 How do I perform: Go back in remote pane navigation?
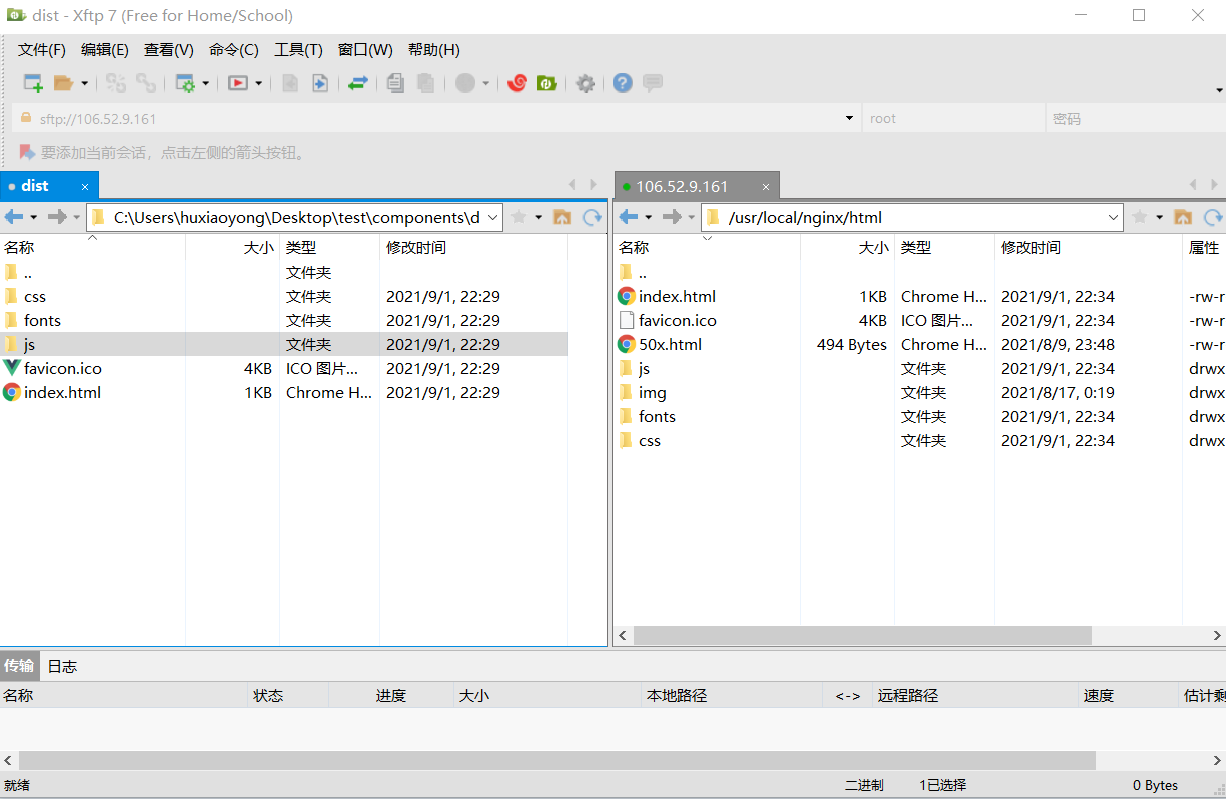coord(629,217)
